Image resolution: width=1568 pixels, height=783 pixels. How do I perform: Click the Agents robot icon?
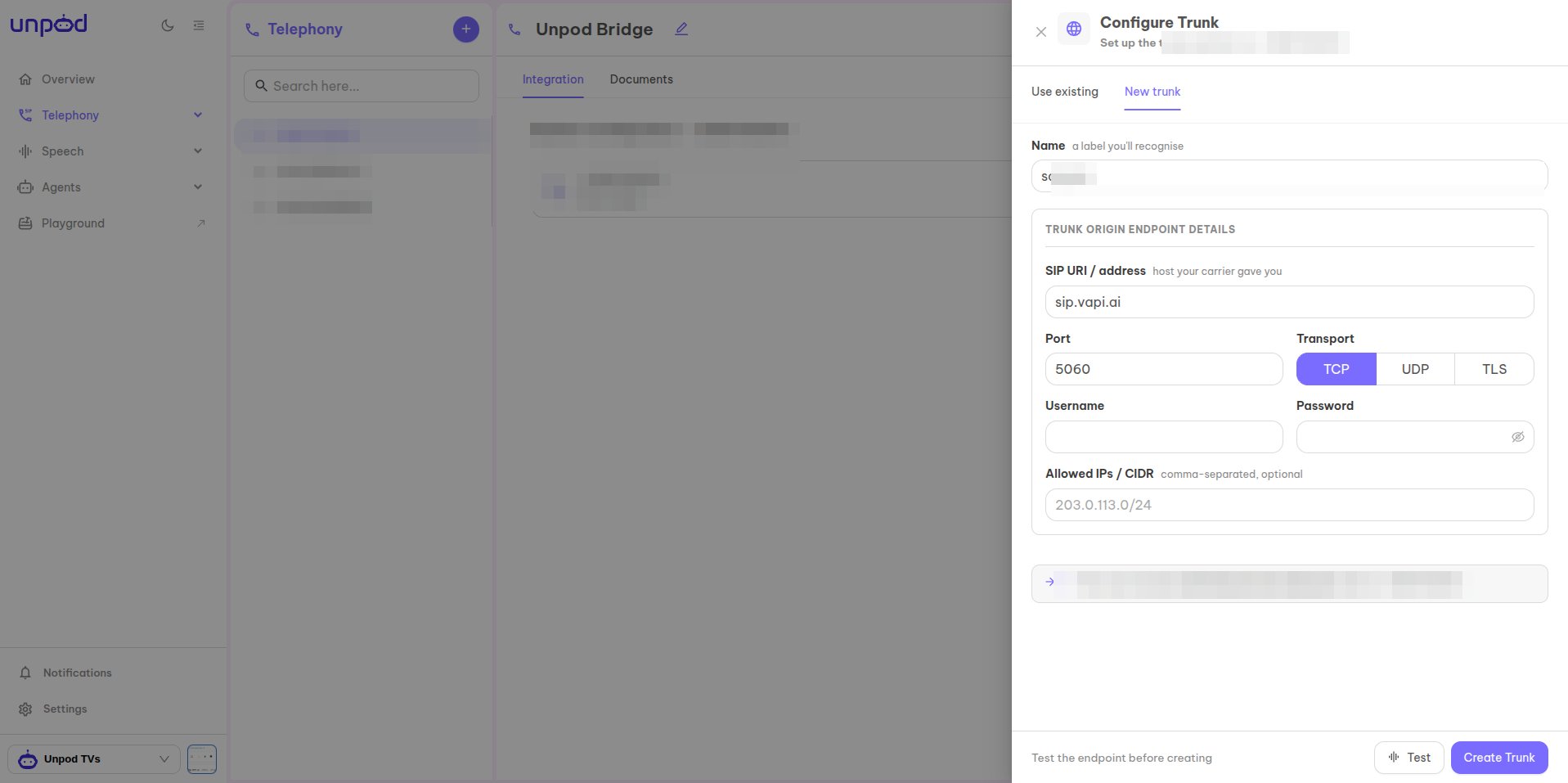pos(25,187)
